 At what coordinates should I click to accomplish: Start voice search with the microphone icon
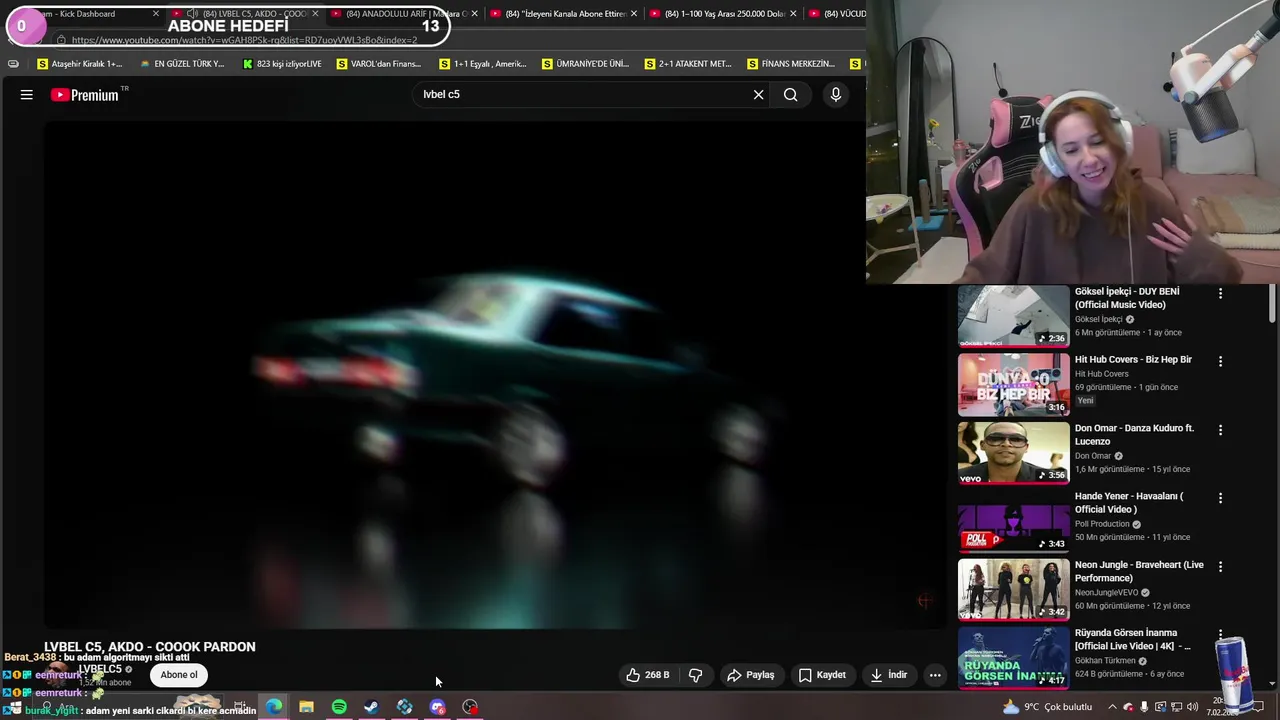(x=835, y=95)
